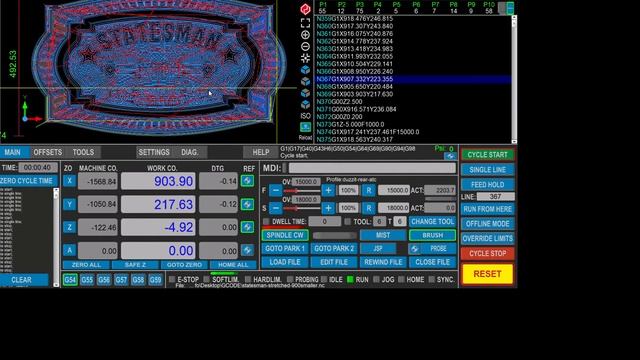
Task: Click the blue icon under Psi readout
Action: 450,156
